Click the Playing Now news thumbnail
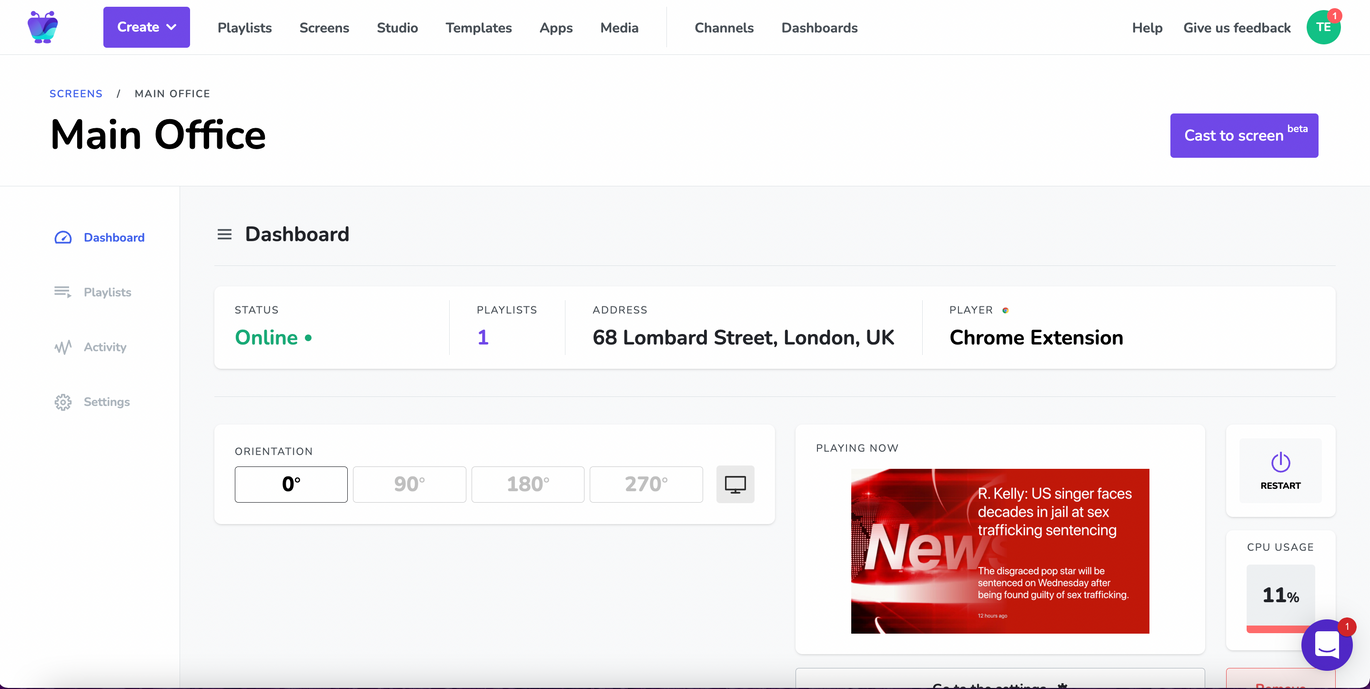 coord(999,551)
